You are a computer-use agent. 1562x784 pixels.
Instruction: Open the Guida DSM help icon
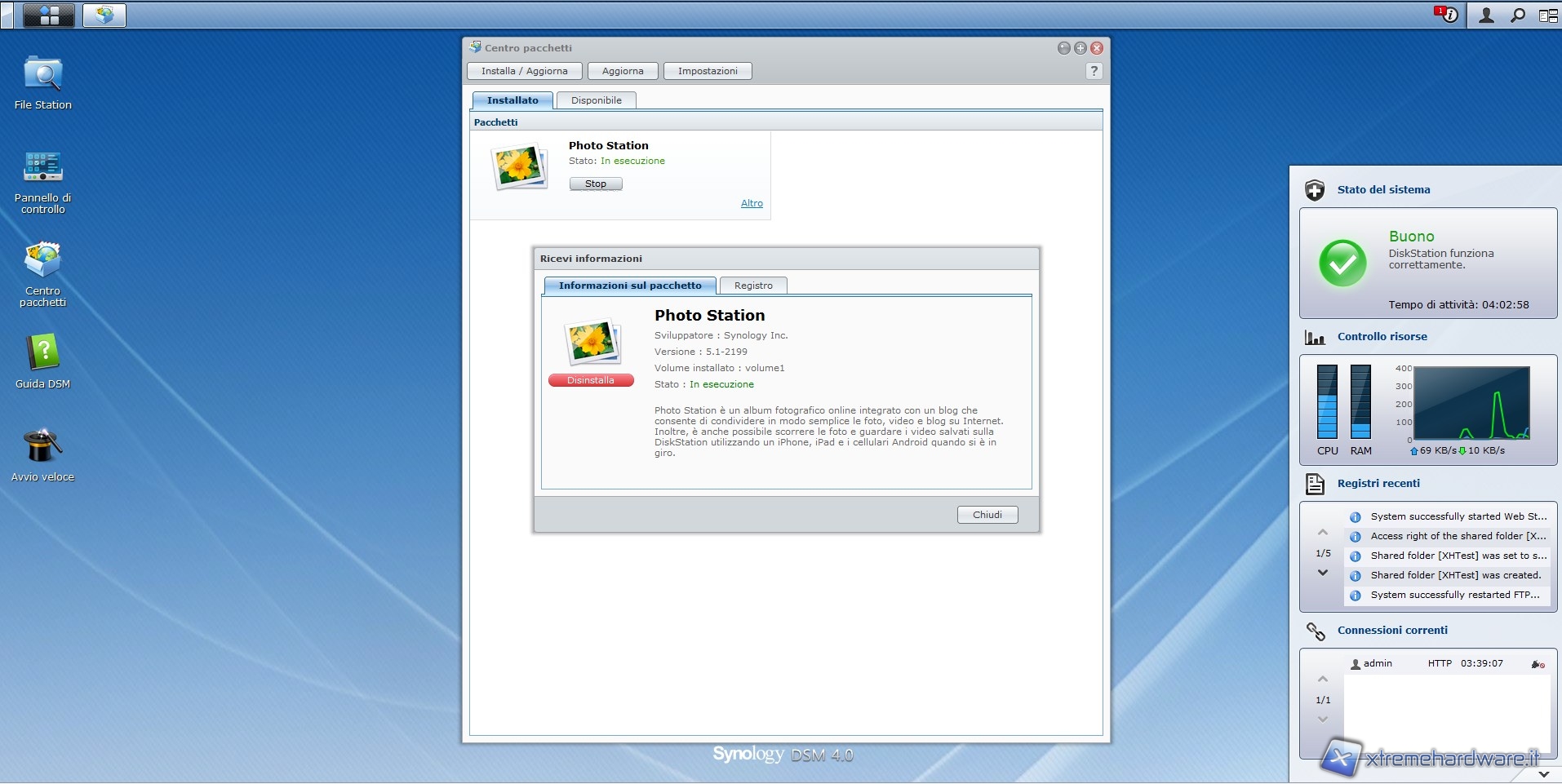42,354
